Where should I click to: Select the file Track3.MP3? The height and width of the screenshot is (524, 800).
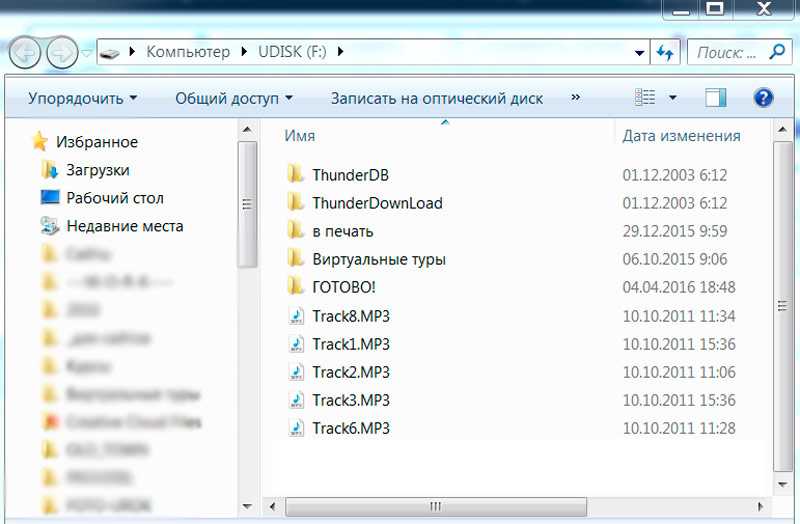tap(351, 401)
